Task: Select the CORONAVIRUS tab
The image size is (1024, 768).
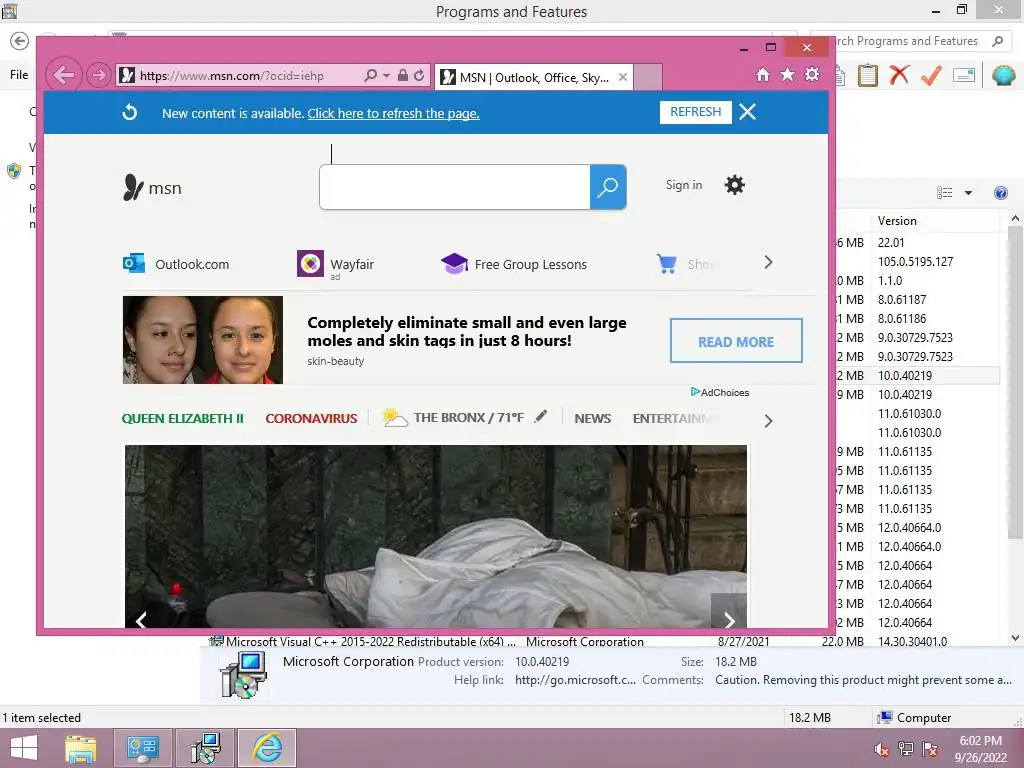Action: click(x=311, y=419)
